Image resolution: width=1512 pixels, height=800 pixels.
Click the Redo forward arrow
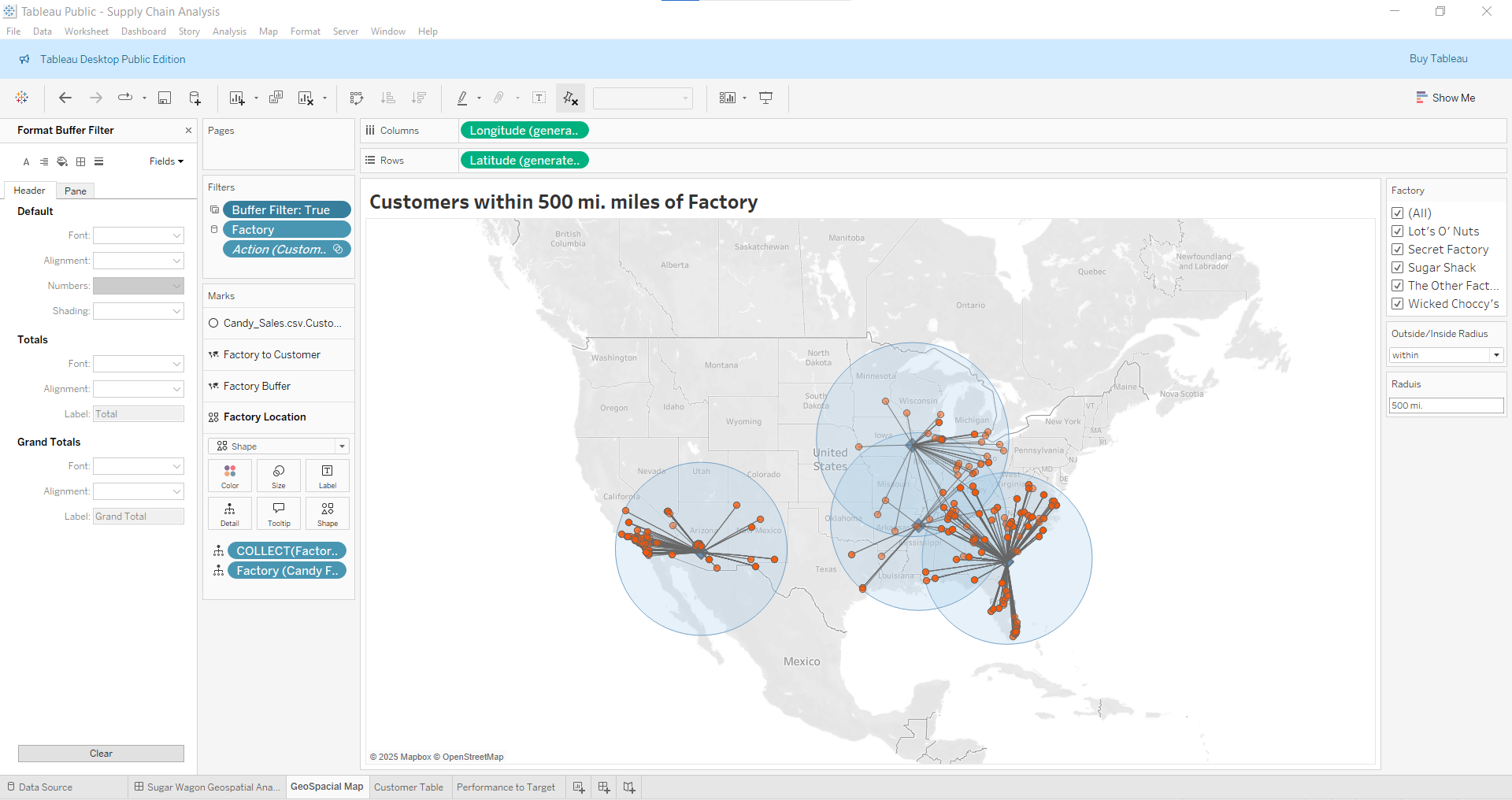coord(96,98)
